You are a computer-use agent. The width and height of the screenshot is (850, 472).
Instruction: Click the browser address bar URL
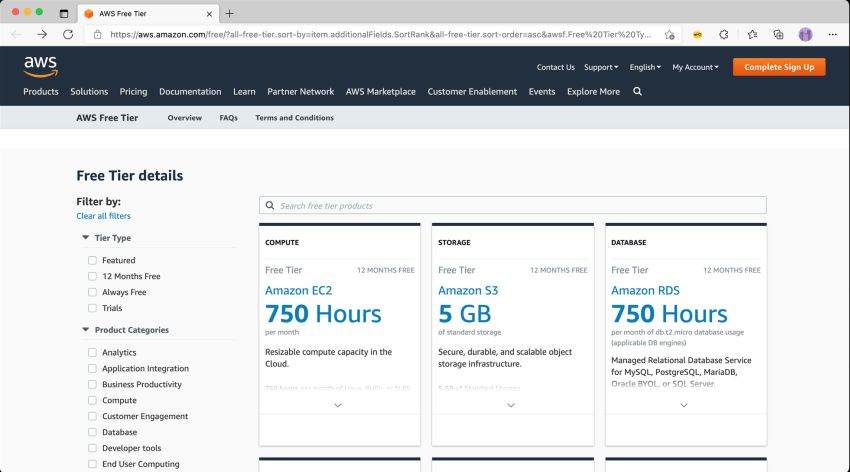tap(379, 34)
